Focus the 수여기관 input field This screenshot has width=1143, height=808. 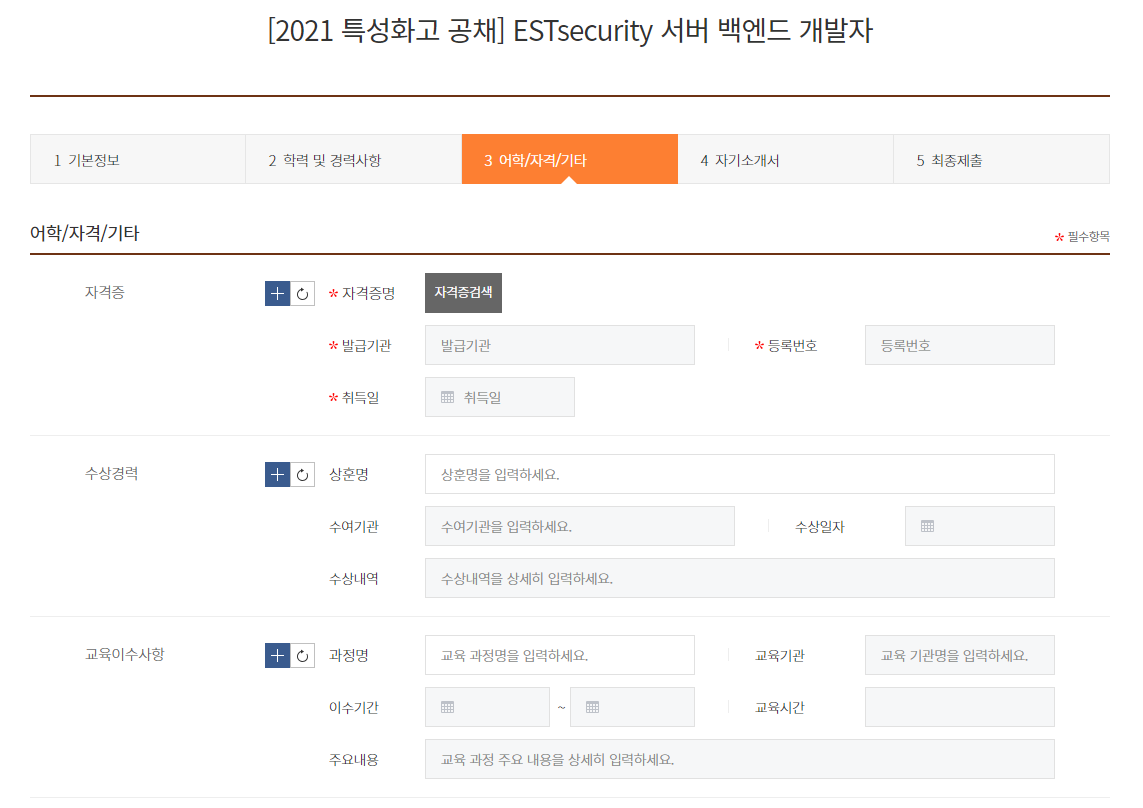click(x=580, y=527)
